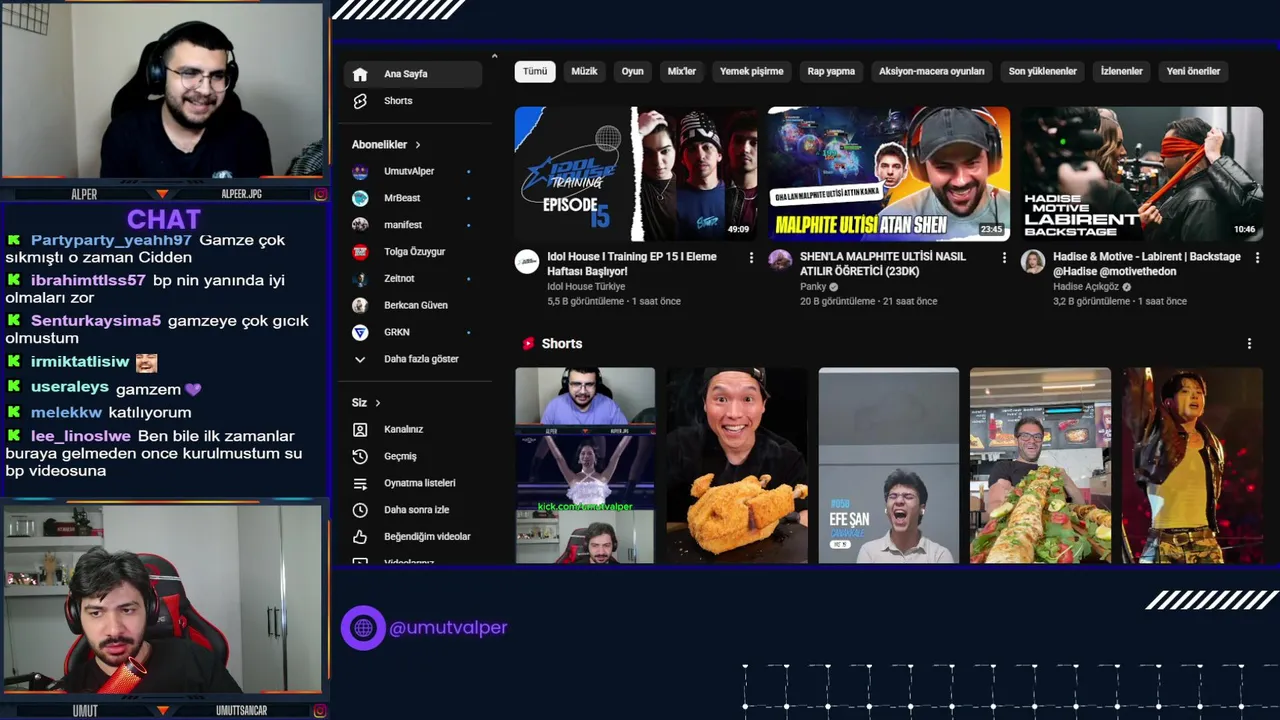Viewport: 1280px width, 720px height.
Task: Click the Daha sonra izle clock icon
Action: 360,510
